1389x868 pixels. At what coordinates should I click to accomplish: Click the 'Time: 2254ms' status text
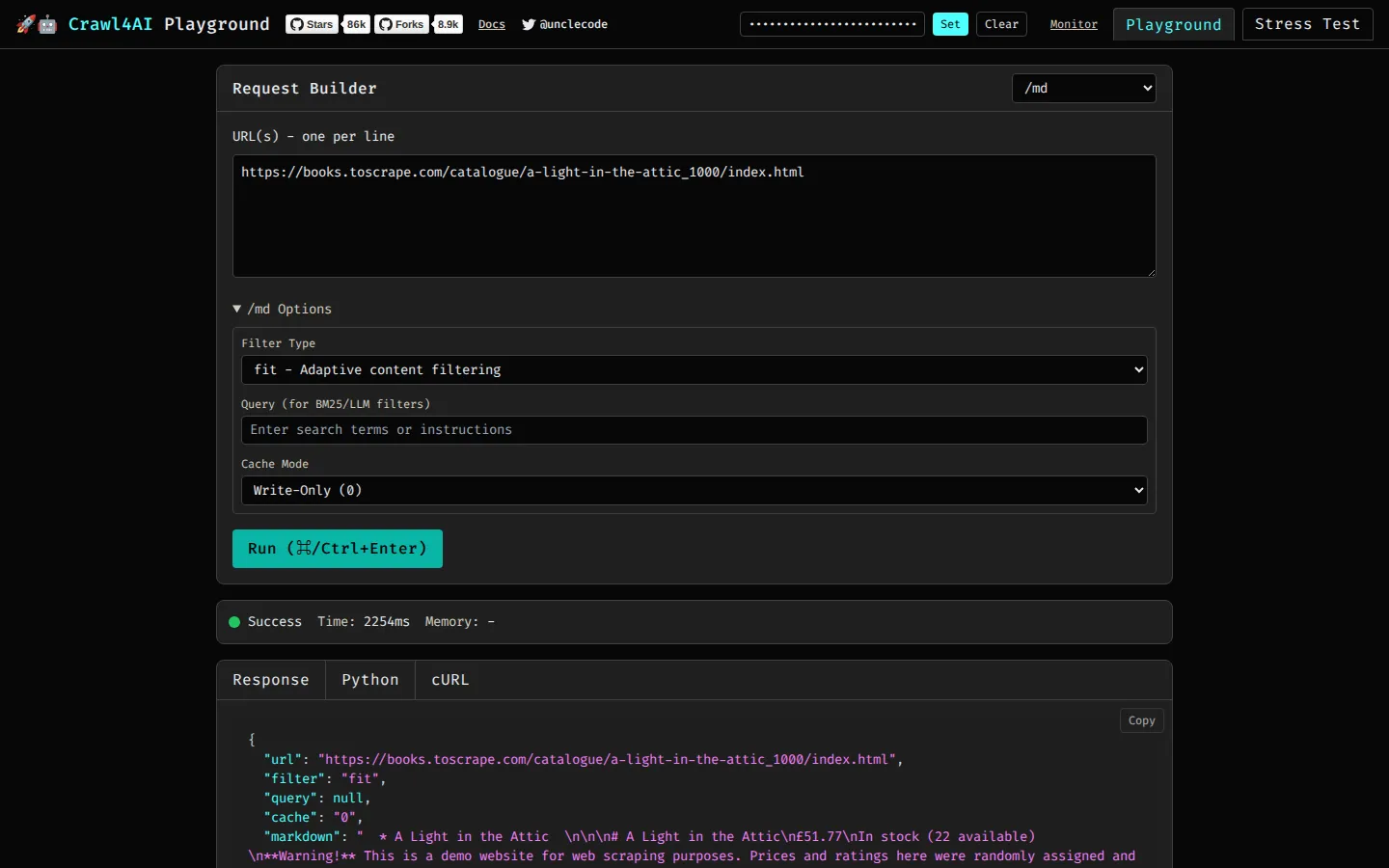[x=364, y=622]
